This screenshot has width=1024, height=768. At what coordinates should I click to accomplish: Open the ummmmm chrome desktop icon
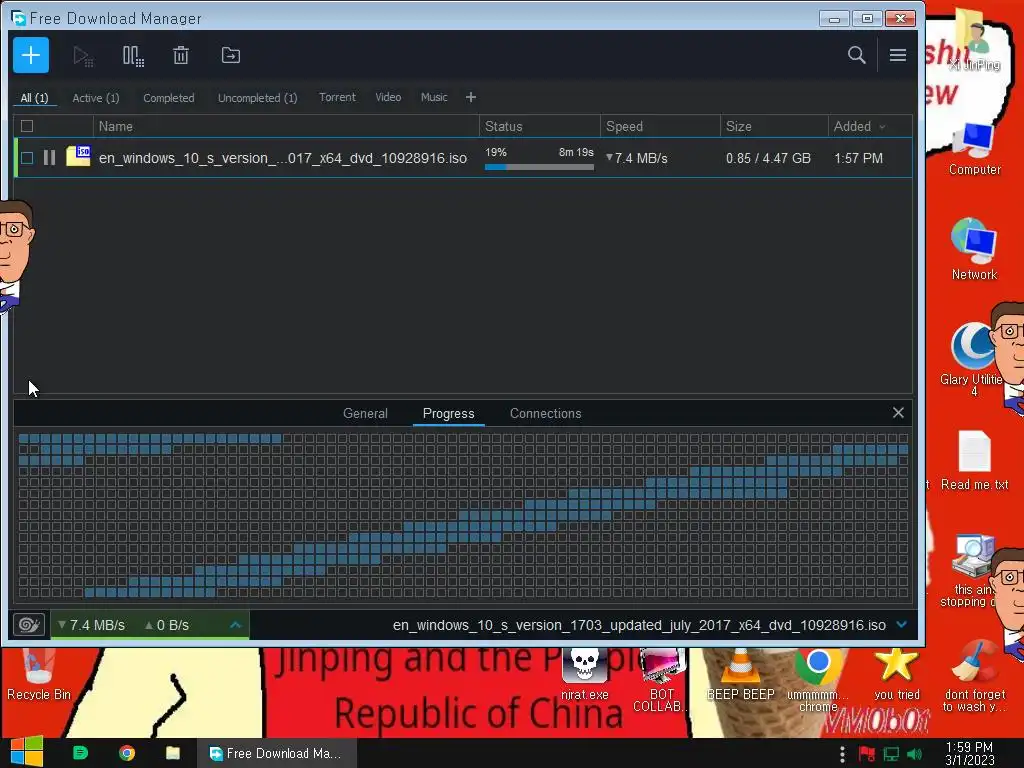[x=818, y=680]
